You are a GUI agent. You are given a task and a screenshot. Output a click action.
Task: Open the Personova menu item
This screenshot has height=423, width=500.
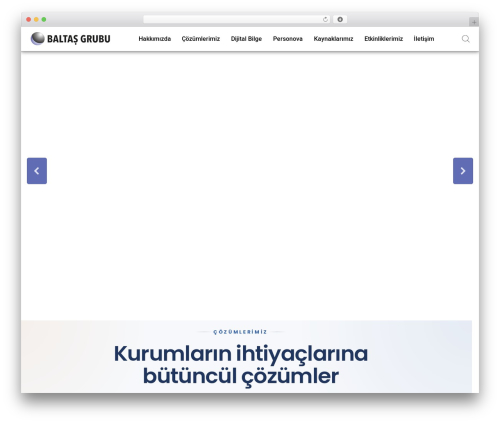[288, 39]
